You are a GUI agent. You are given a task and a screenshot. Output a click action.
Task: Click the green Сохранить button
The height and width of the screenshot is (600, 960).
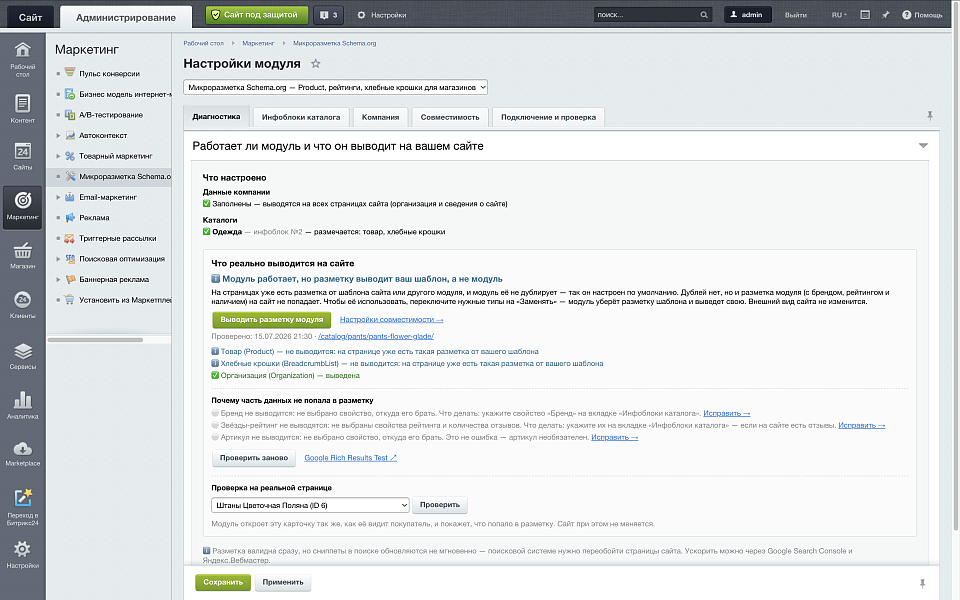point(223,582)
